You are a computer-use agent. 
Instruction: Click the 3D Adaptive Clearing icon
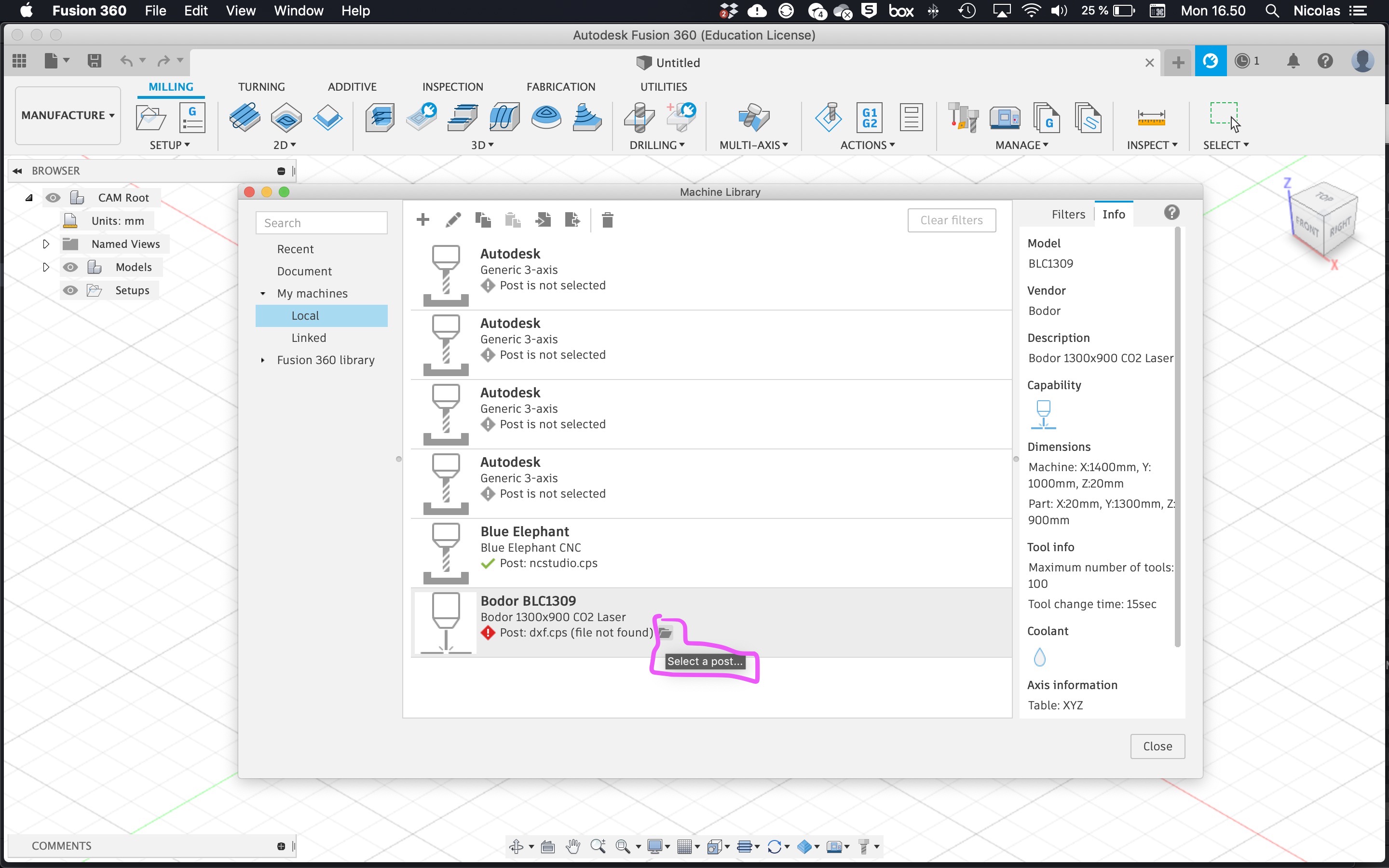pos(380,118)
